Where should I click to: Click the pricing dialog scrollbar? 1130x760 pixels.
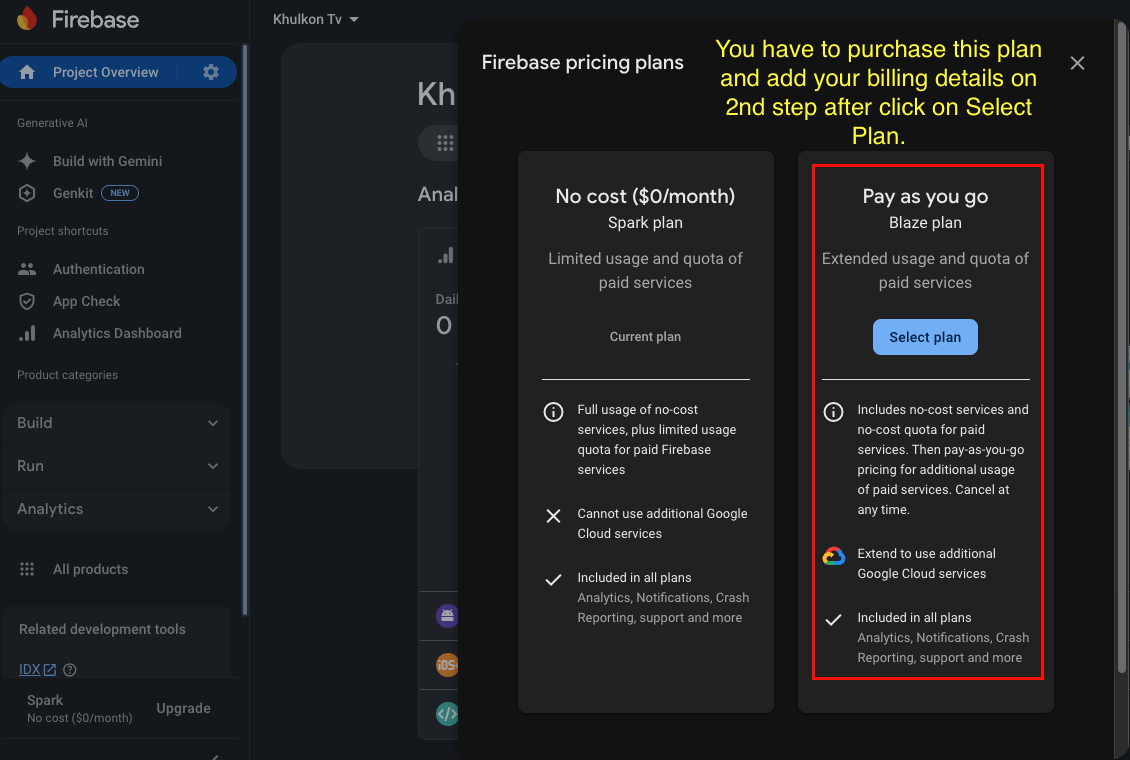pyautogui.click(x=1121, y=349)
